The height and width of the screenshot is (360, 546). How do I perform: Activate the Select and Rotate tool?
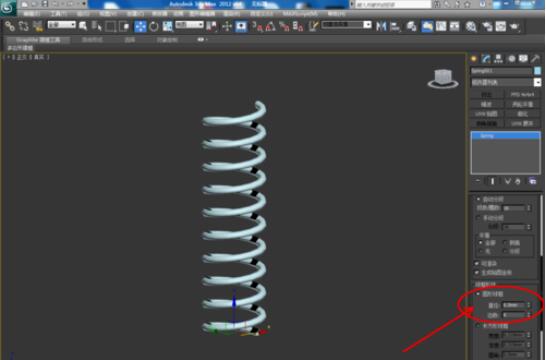[x=154, y=26]
